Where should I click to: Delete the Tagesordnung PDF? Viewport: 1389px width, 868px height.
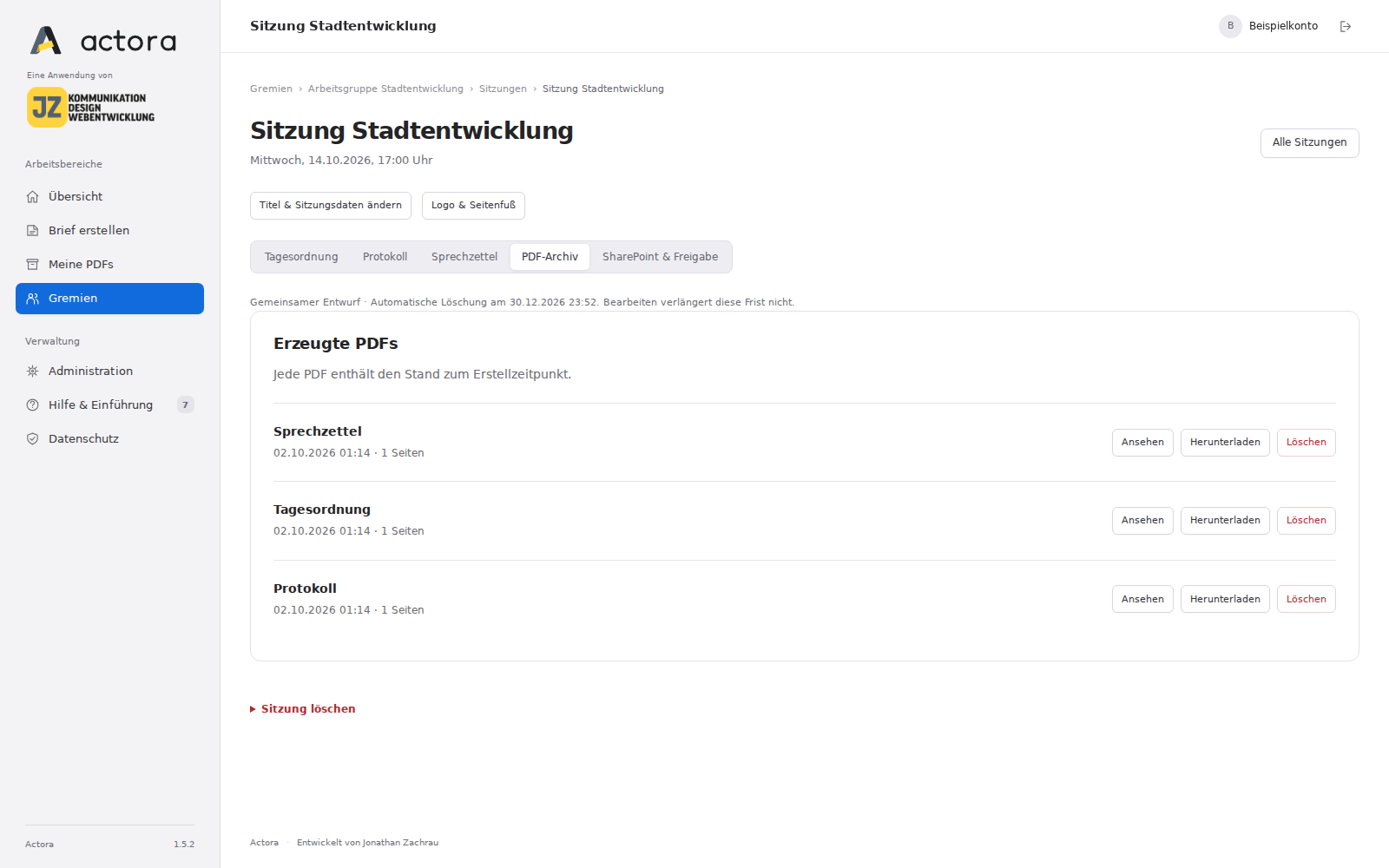[x=1306, y=521]
